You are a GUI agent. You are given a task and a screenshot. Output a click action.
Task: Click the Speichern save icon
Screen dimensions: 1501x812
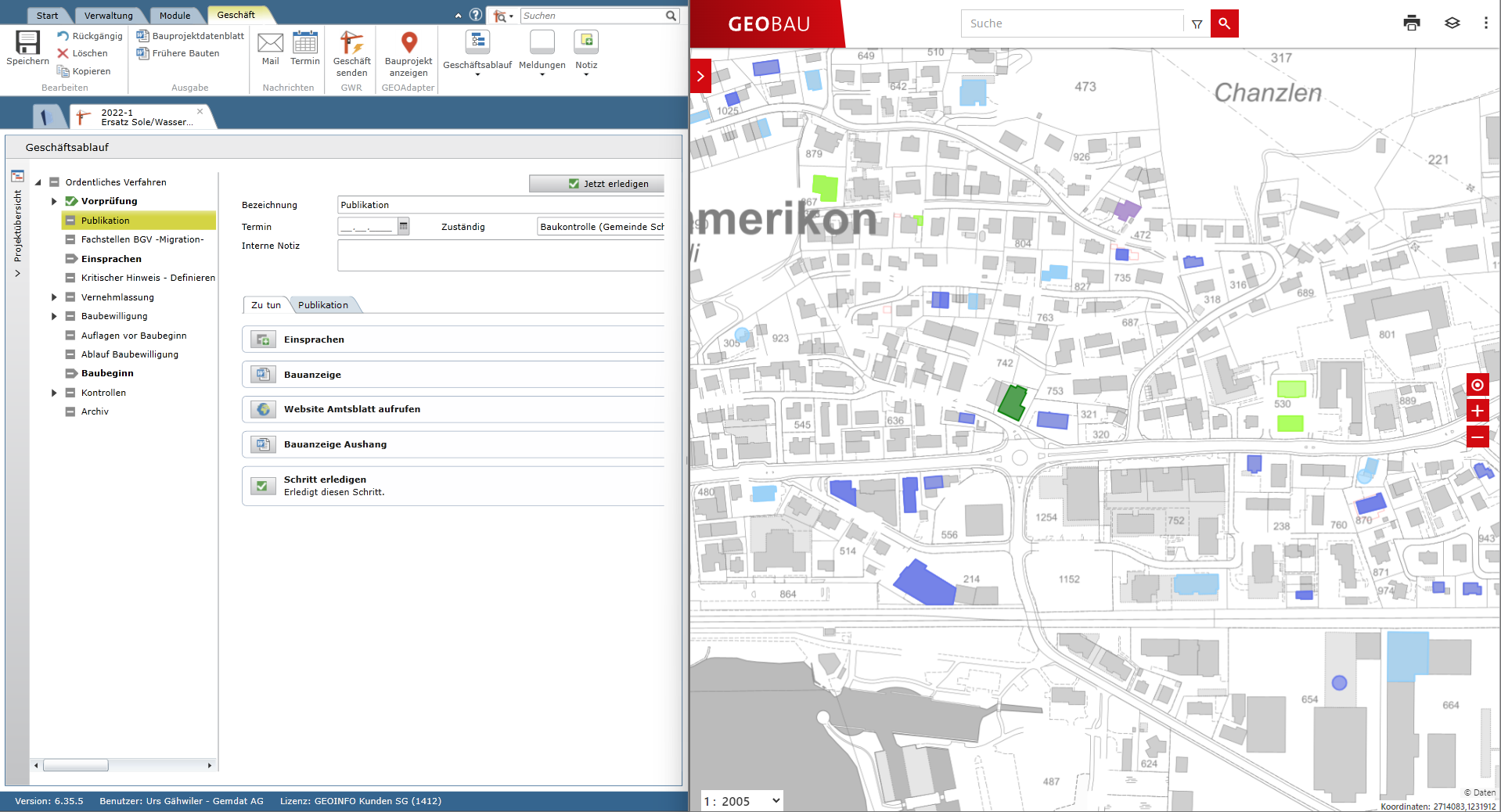[27, 44]
